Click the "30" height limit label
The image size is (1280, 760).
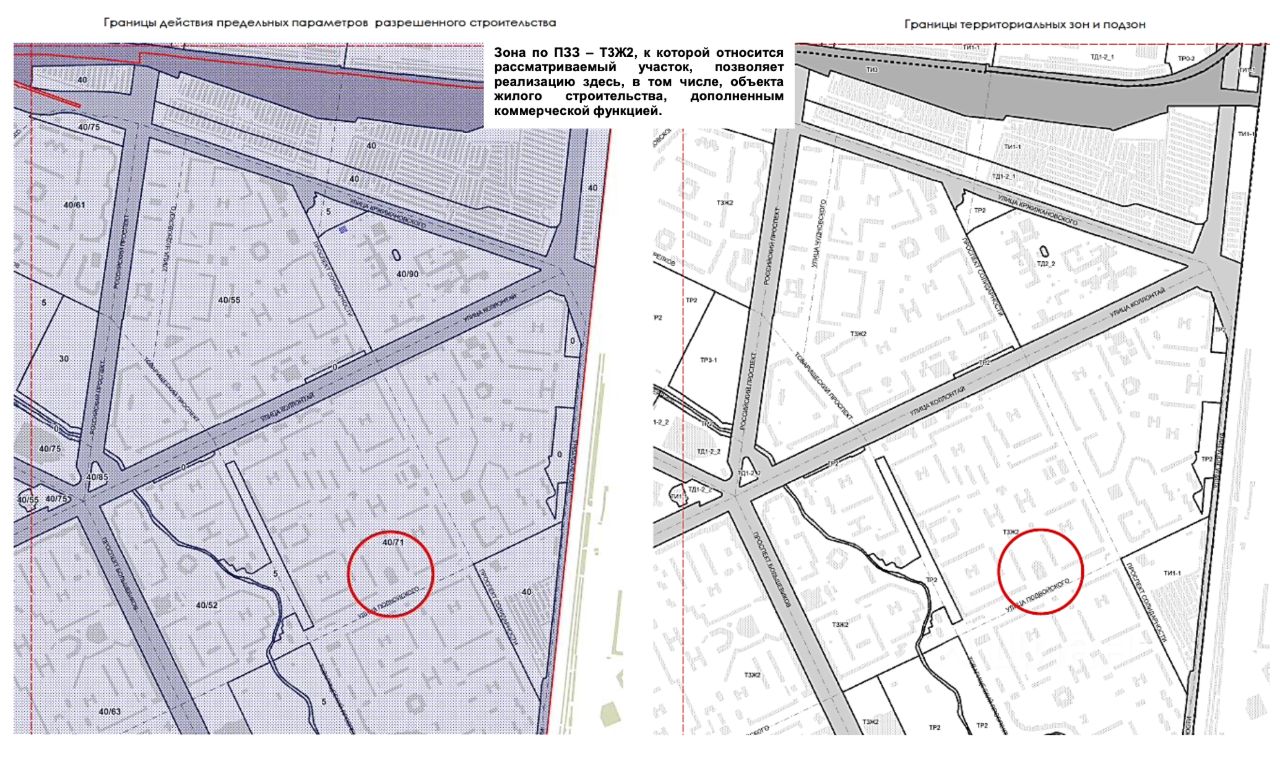[x=65, y=358]
